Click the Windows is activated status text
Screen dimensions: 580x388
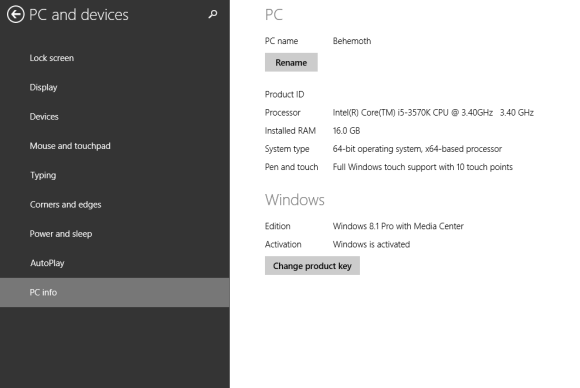371,244
